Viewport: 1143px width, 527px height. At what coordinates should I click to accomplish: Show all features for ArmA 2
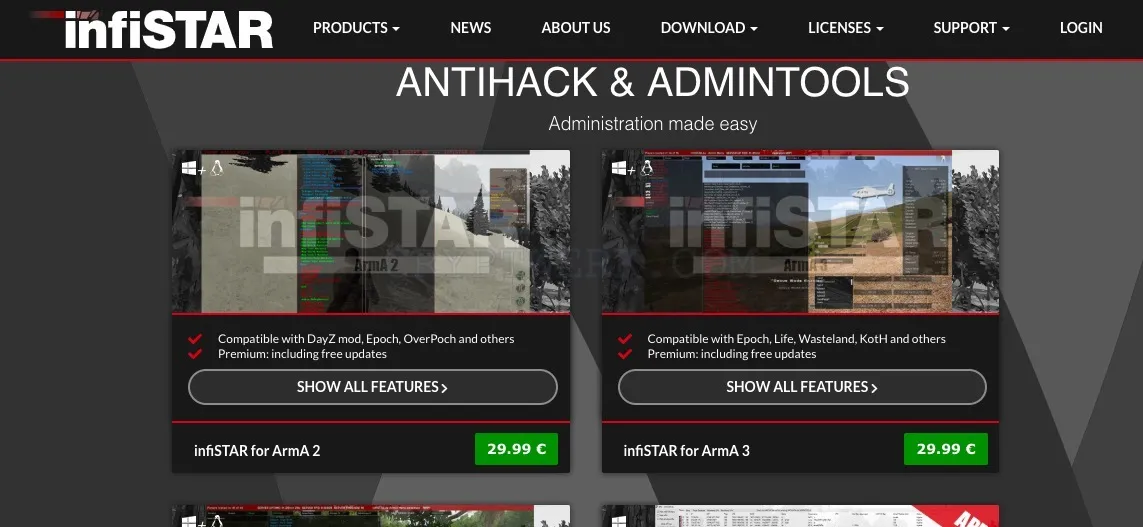[372, 387]
